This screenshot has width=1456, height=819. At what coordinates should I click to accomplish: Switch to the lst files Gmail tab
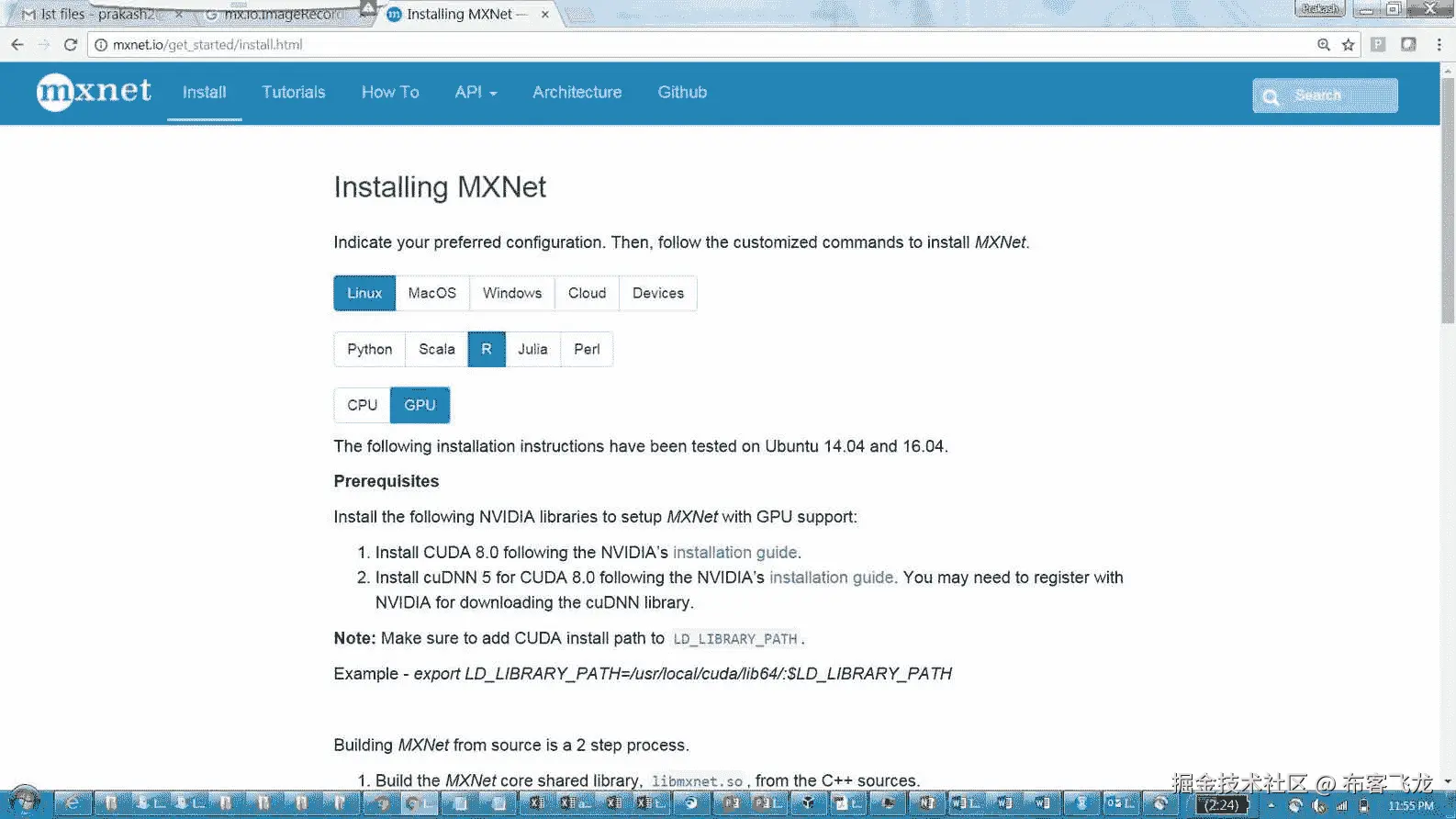coord(96,15)
